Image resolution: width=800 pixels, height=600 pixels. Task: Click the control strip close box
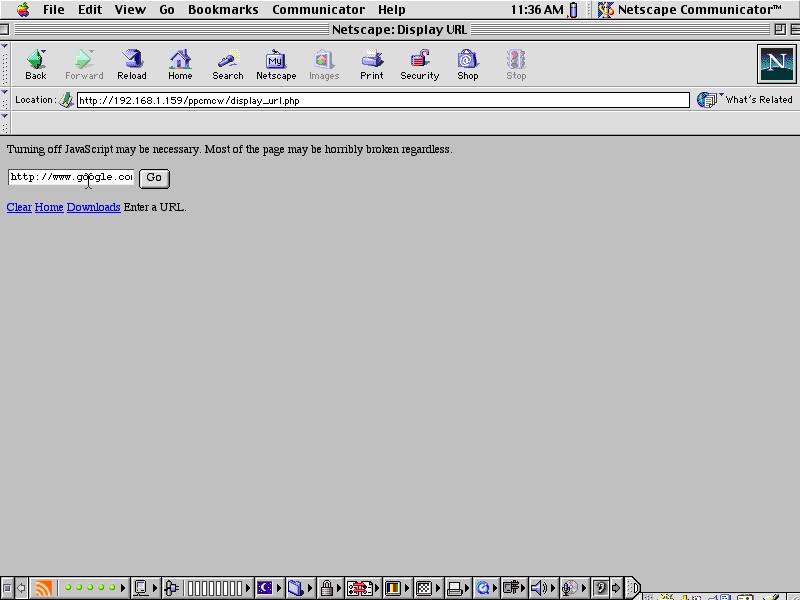(7, 588)
